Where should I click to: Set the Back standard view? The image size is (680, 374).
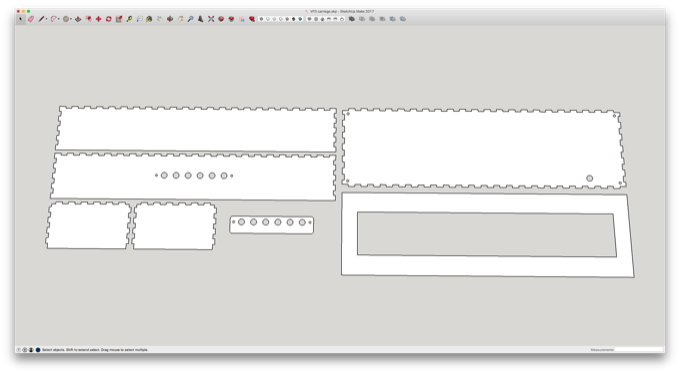pos(335,19)
